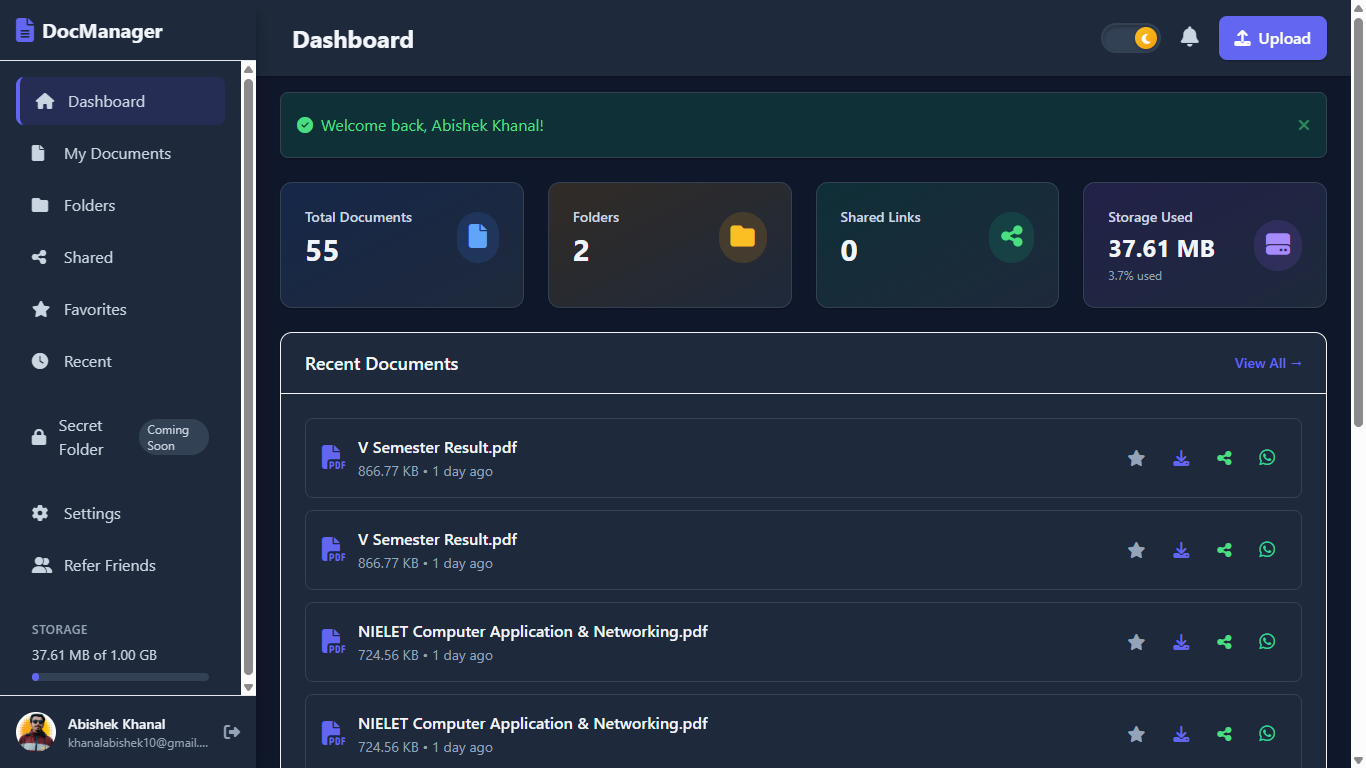Dismiss the welcome back banner
Screen dimensions: 1366x768
[x=1303, y=125]
